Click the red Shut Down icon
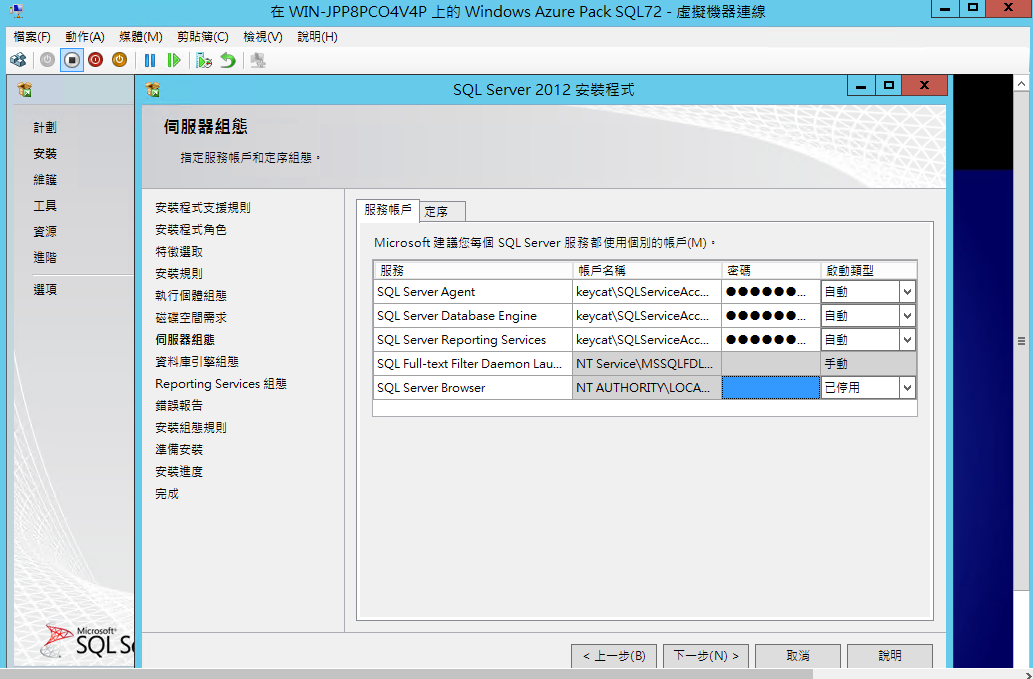 96,61
